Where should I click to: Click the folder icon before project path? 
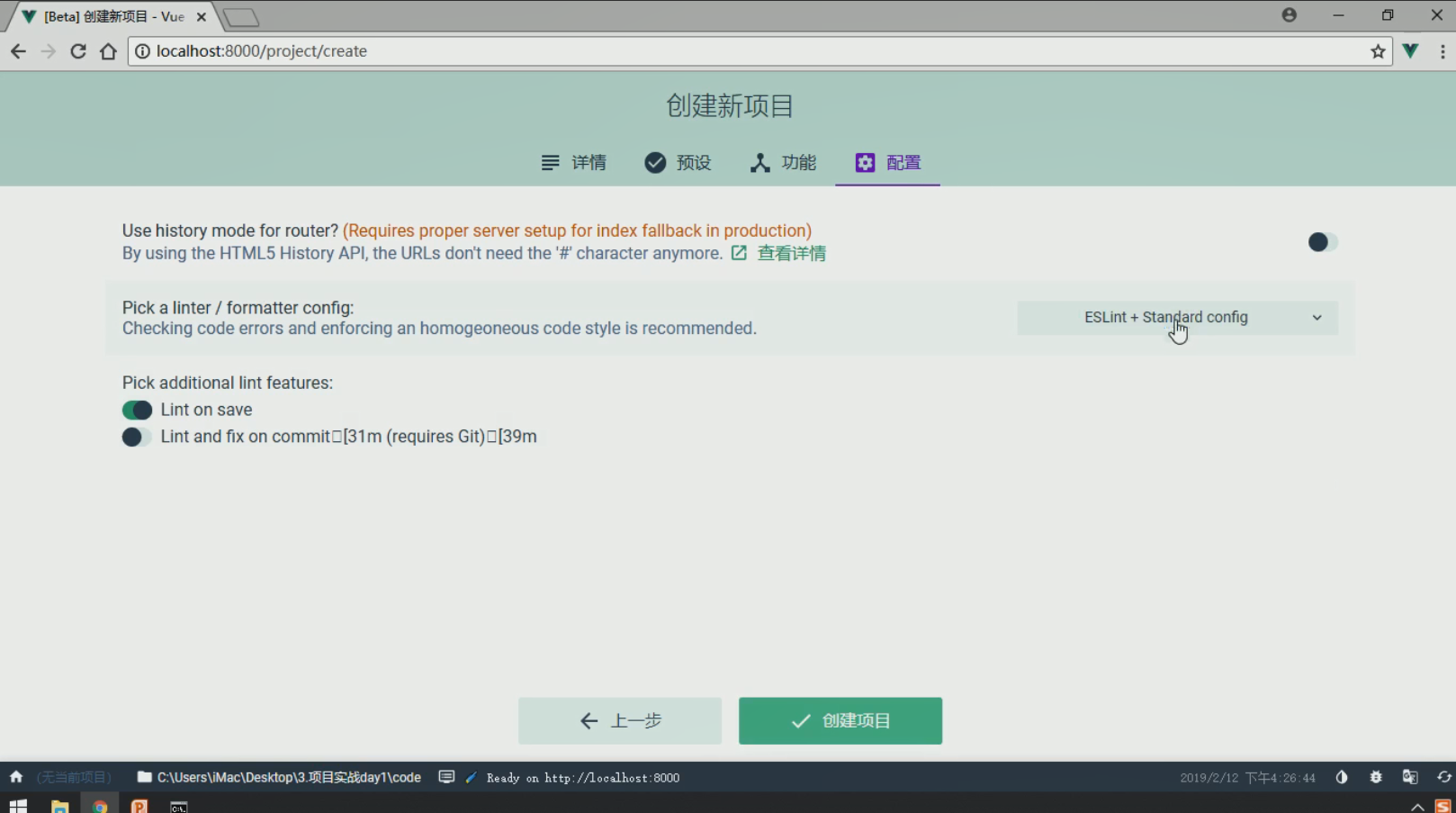point(144,777)
